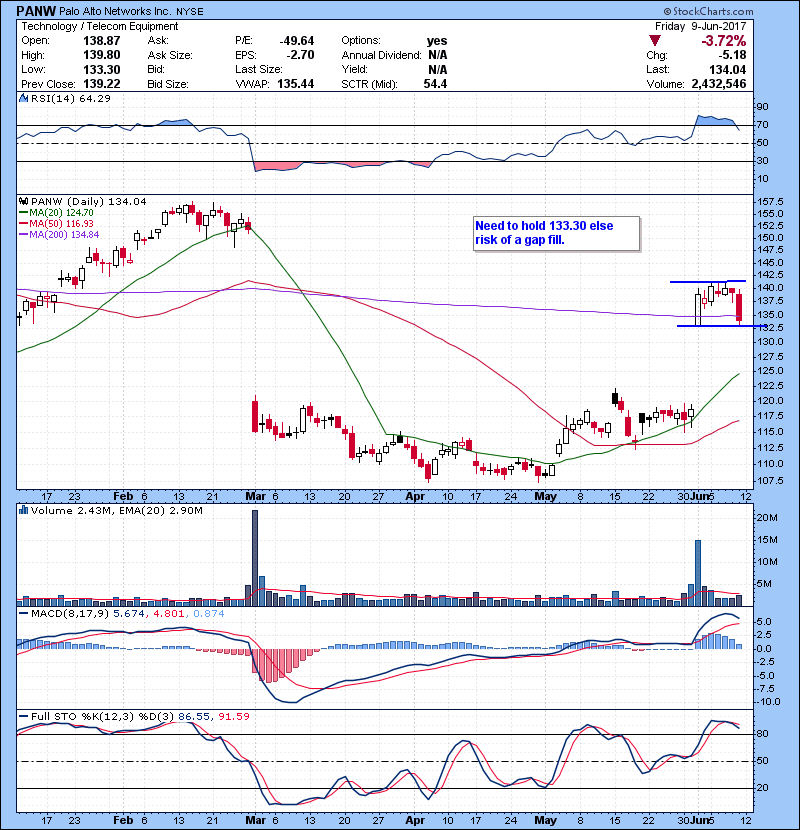Click the 'Mar' label on the price date axis
The height and width of the screenshot is (830, 800).
click(x=253, y=496)
